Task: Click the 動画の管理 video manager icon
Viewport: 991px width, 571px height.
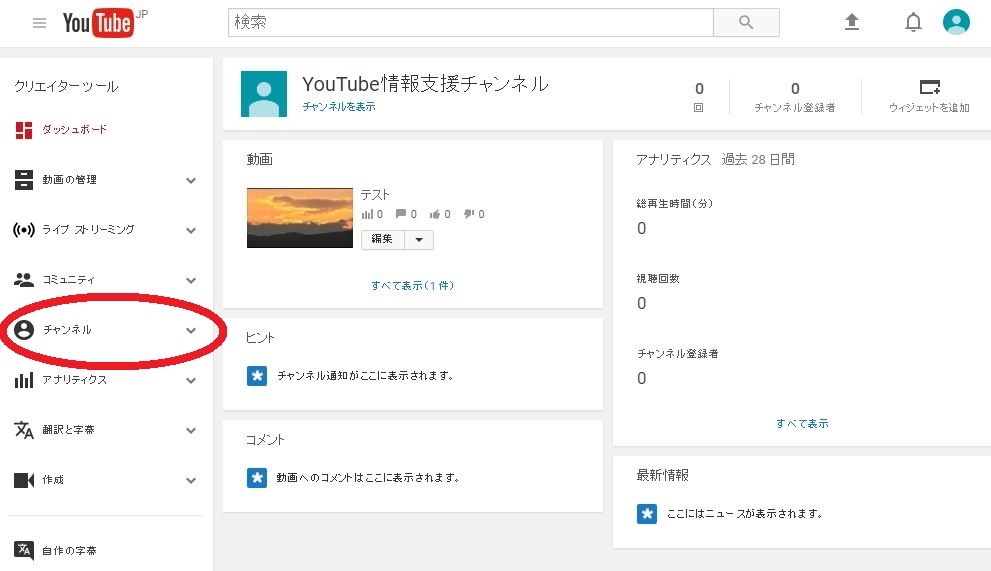Action: pos(24,180)
